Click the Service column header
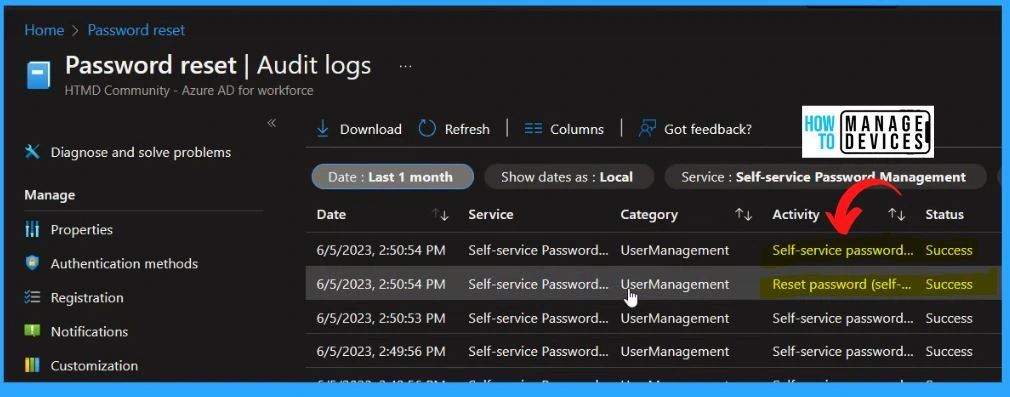The width and height of the screenshot is (1010, 397). (x=491, y=215)
